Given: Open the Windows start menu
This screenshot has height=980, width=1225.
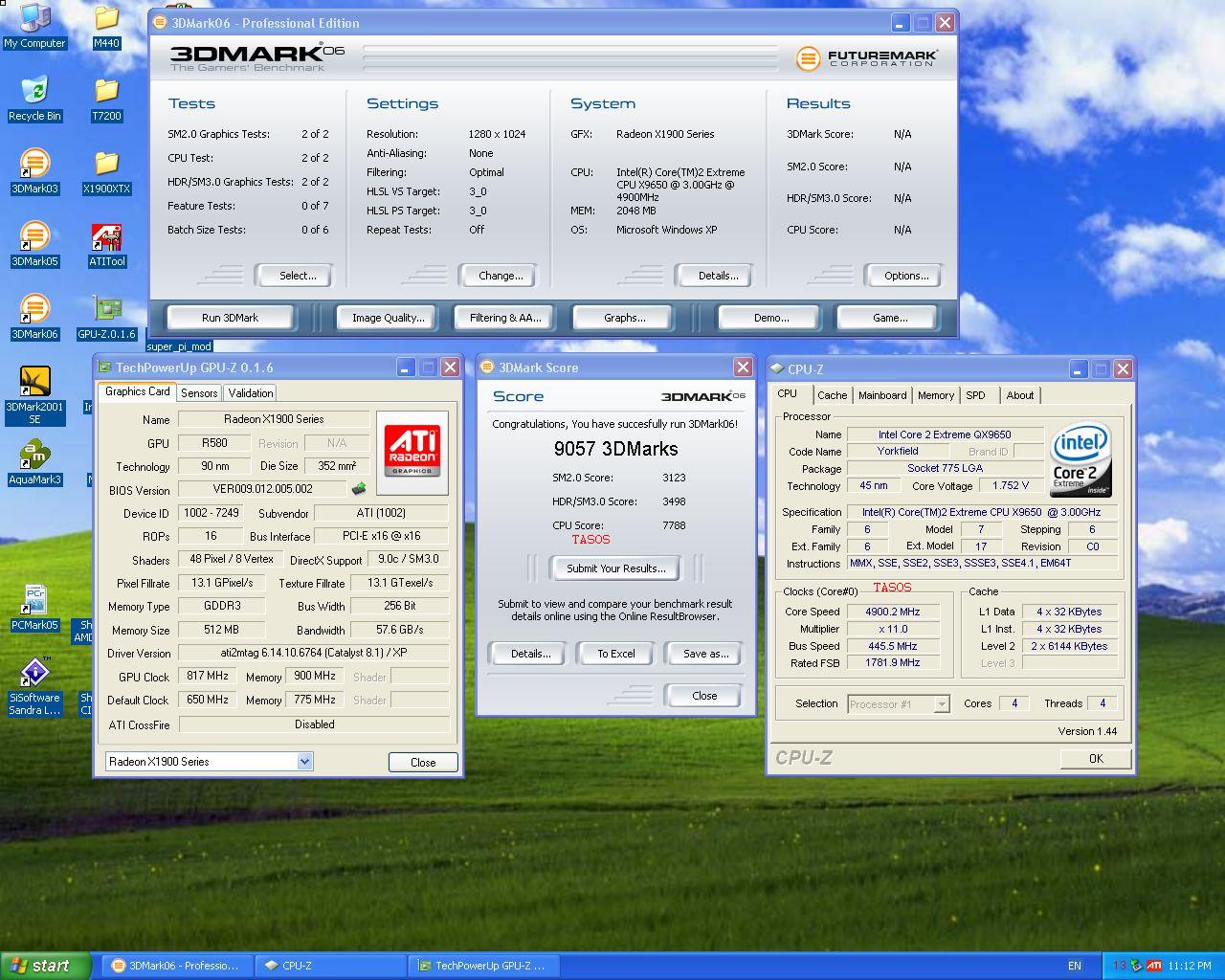Looking at the screenshot, I should (x=46, y=966).
